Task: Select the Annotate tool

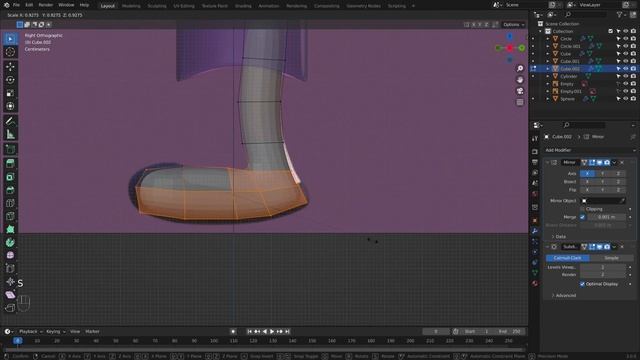Action: pos(10,121)
